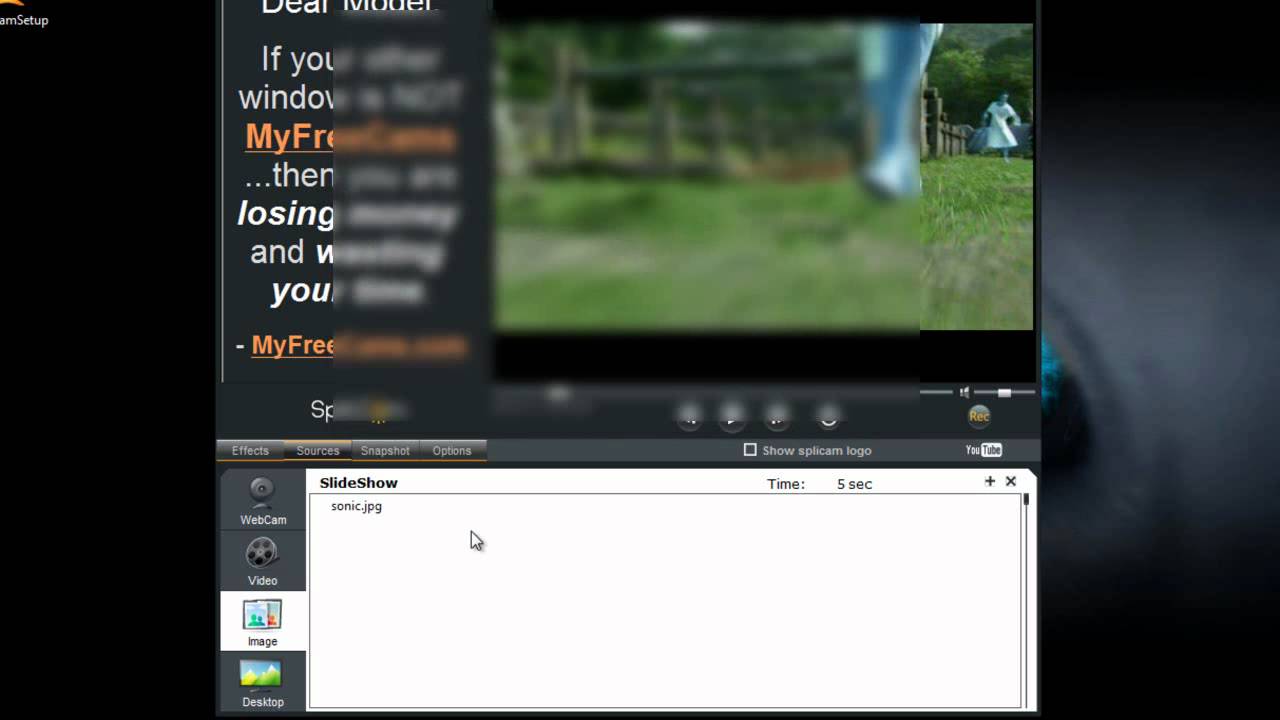
Task: Click the 5 sec time value
Action: tap(854, 484)
